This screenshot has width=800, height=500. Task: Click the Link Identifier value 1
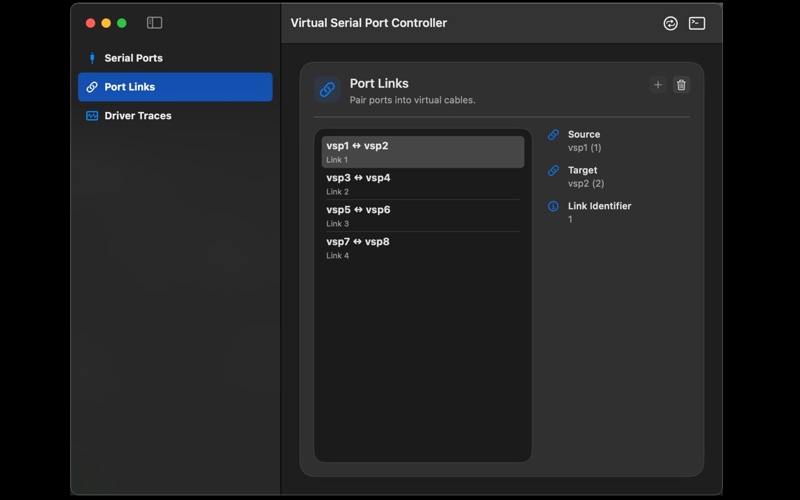(x=570, y=219)
